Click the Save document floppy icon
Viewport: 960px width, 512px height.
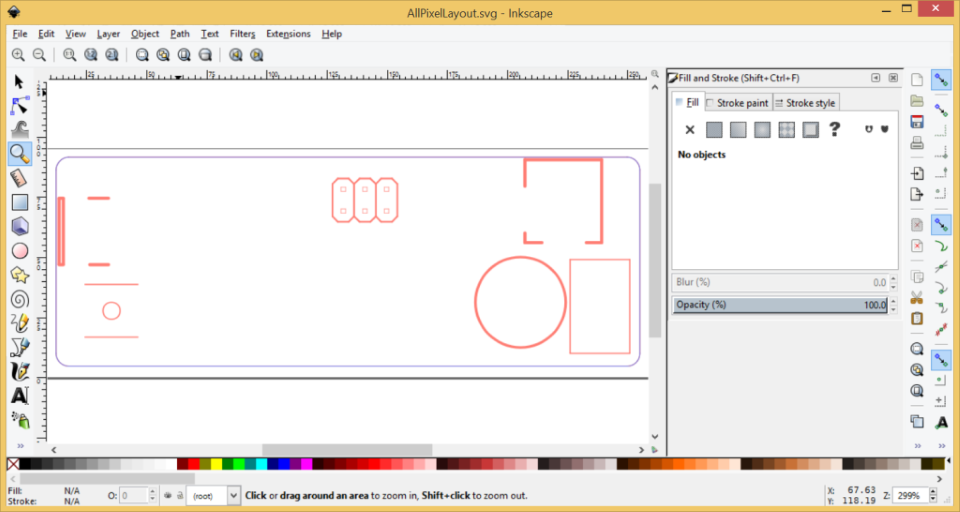tap(917, 121)
